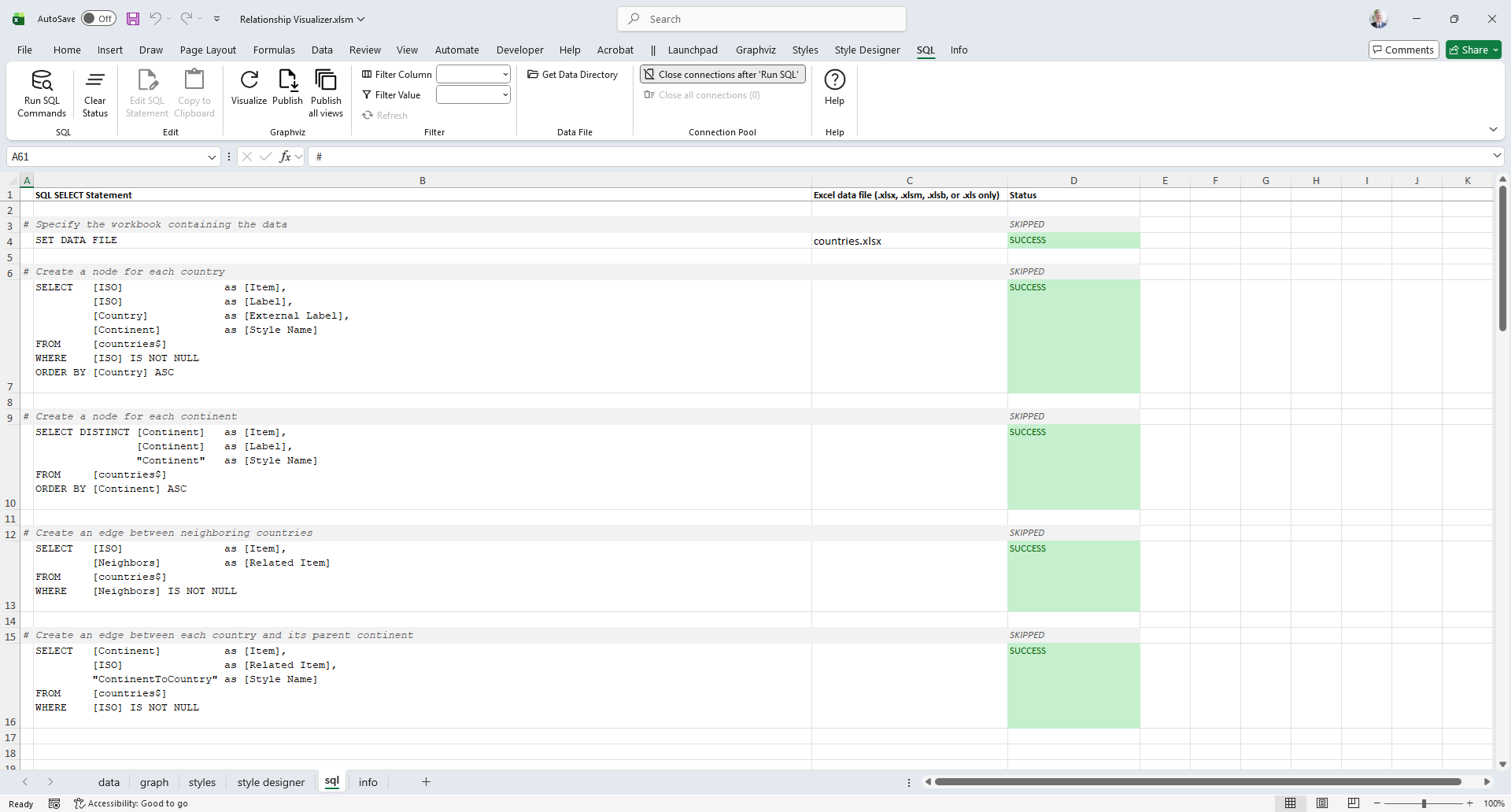Click the Publish all views icon
The height and width of the screenshot is (812, 1511).
[326, 81]
